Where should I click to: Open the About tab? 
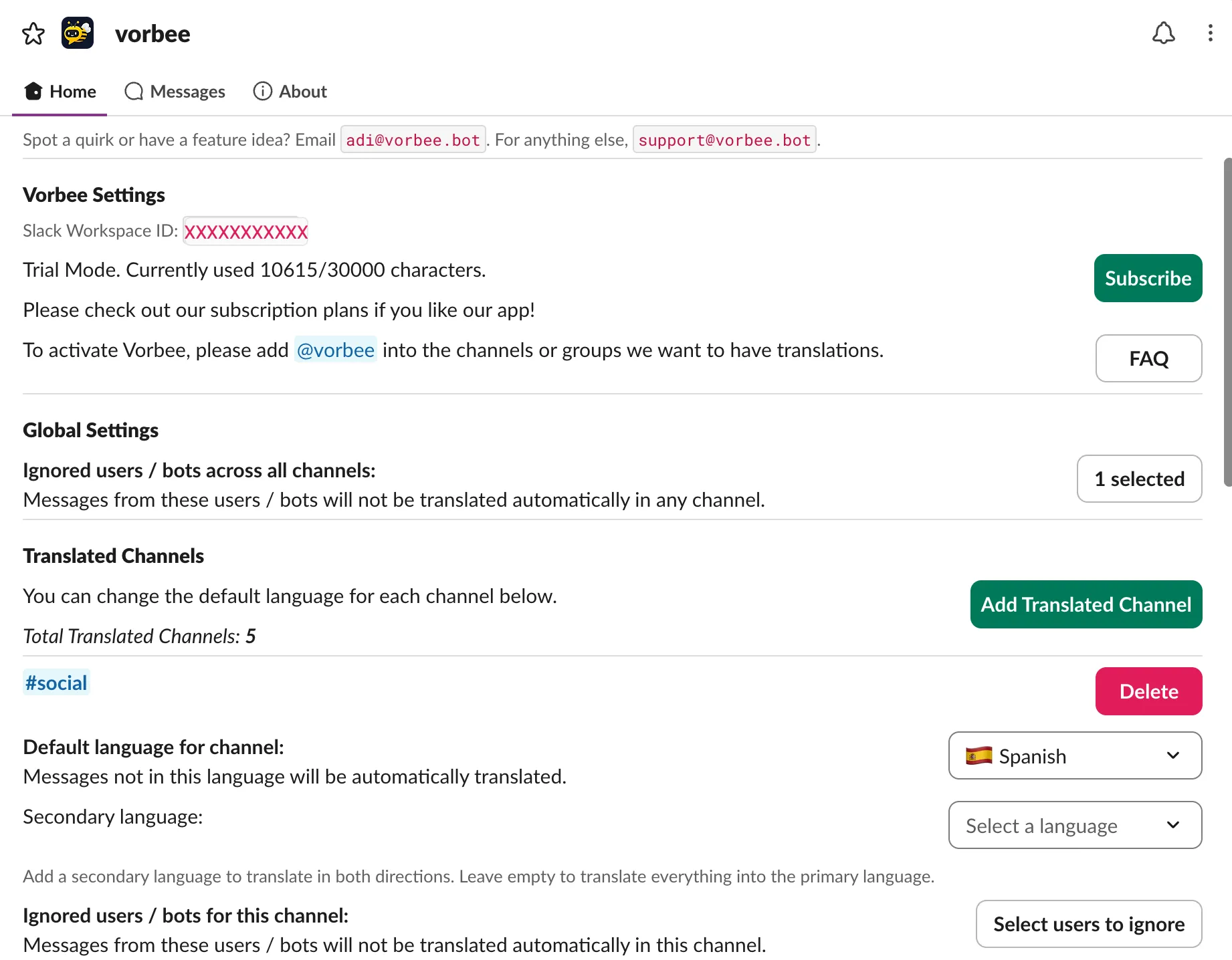290,92
